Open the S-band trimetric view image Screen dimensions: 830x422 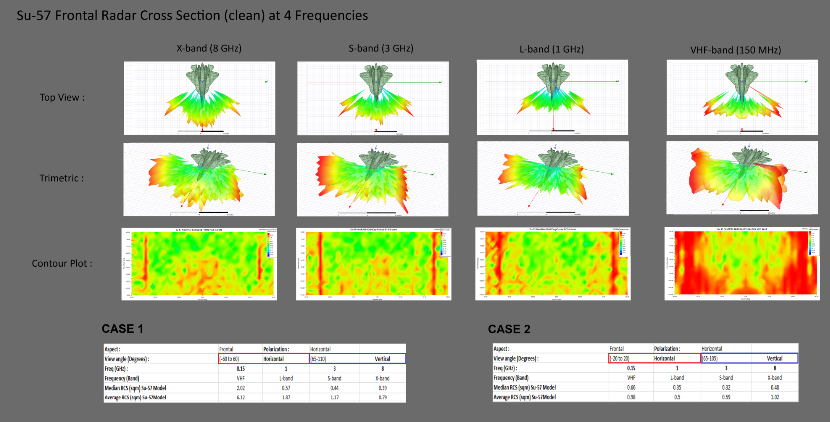coord(373,179)
